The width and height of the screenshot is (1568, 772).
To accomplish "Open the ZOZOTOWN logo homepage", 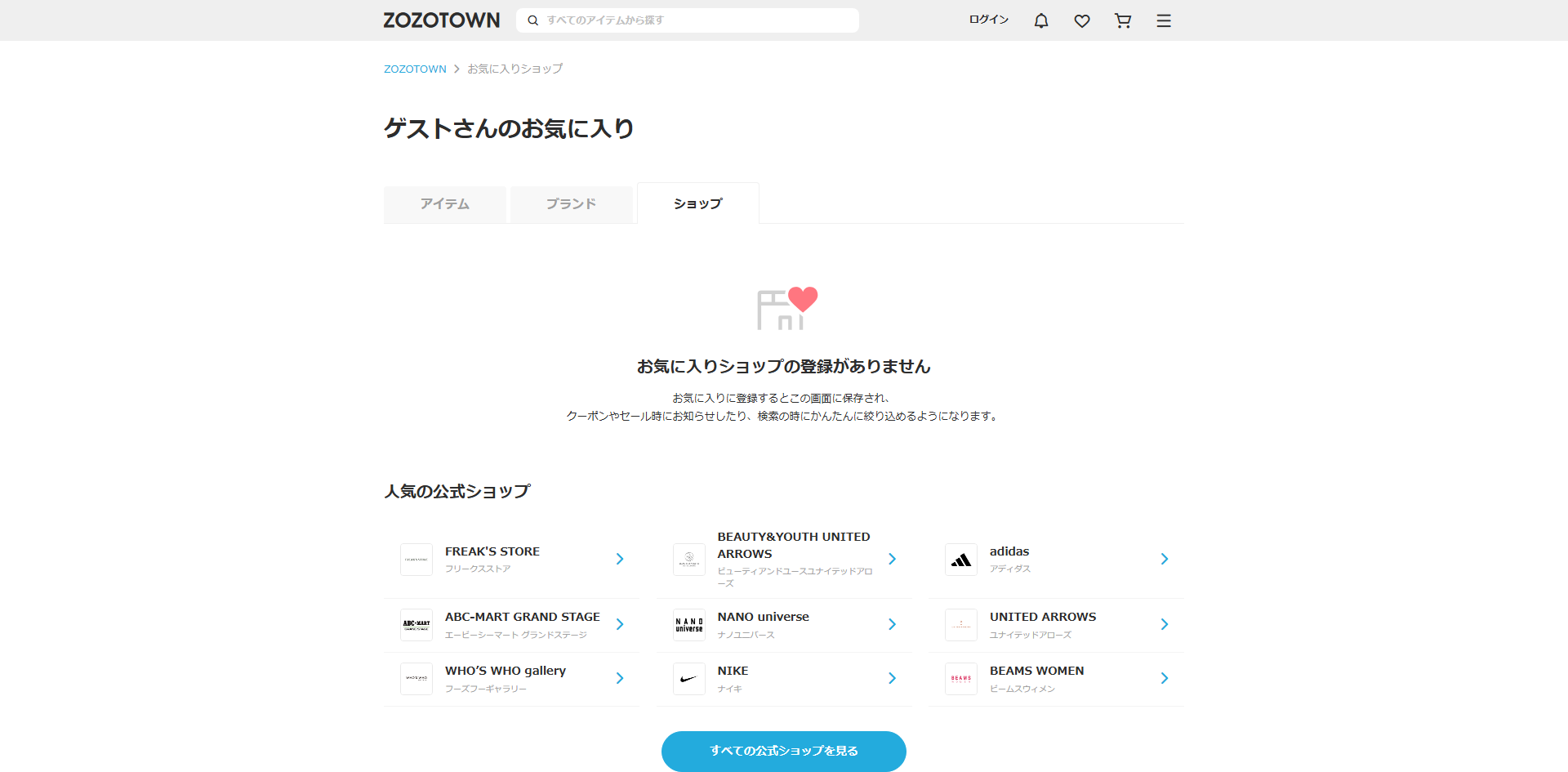I will [441, 20].
